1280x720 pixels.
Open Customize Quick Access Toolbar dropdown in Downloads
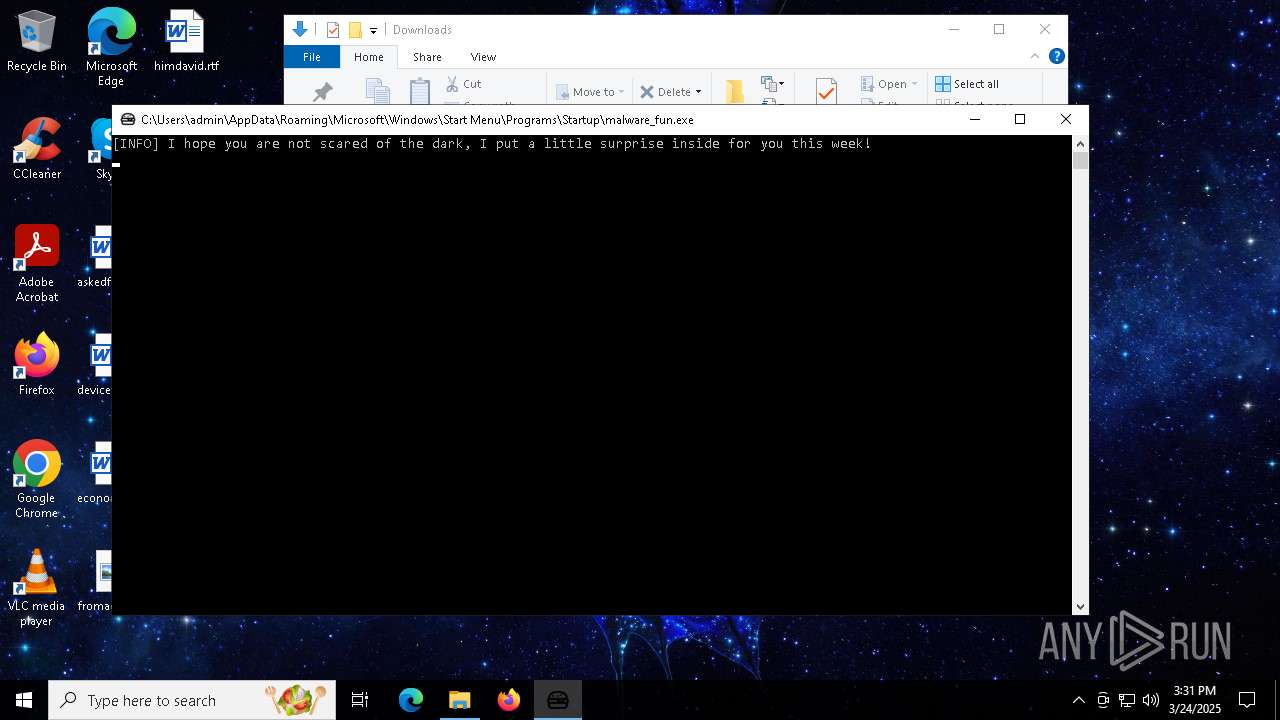click(x=373, y=31)
